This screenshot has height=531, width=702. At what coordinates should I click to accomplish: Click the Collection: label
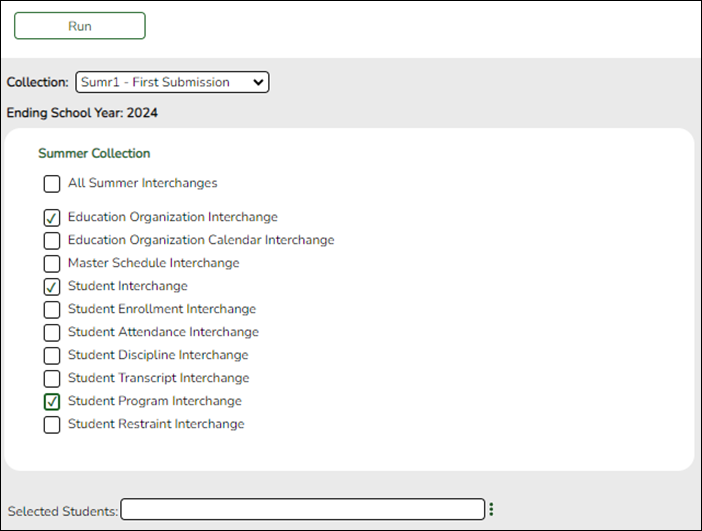coord(38,82)
